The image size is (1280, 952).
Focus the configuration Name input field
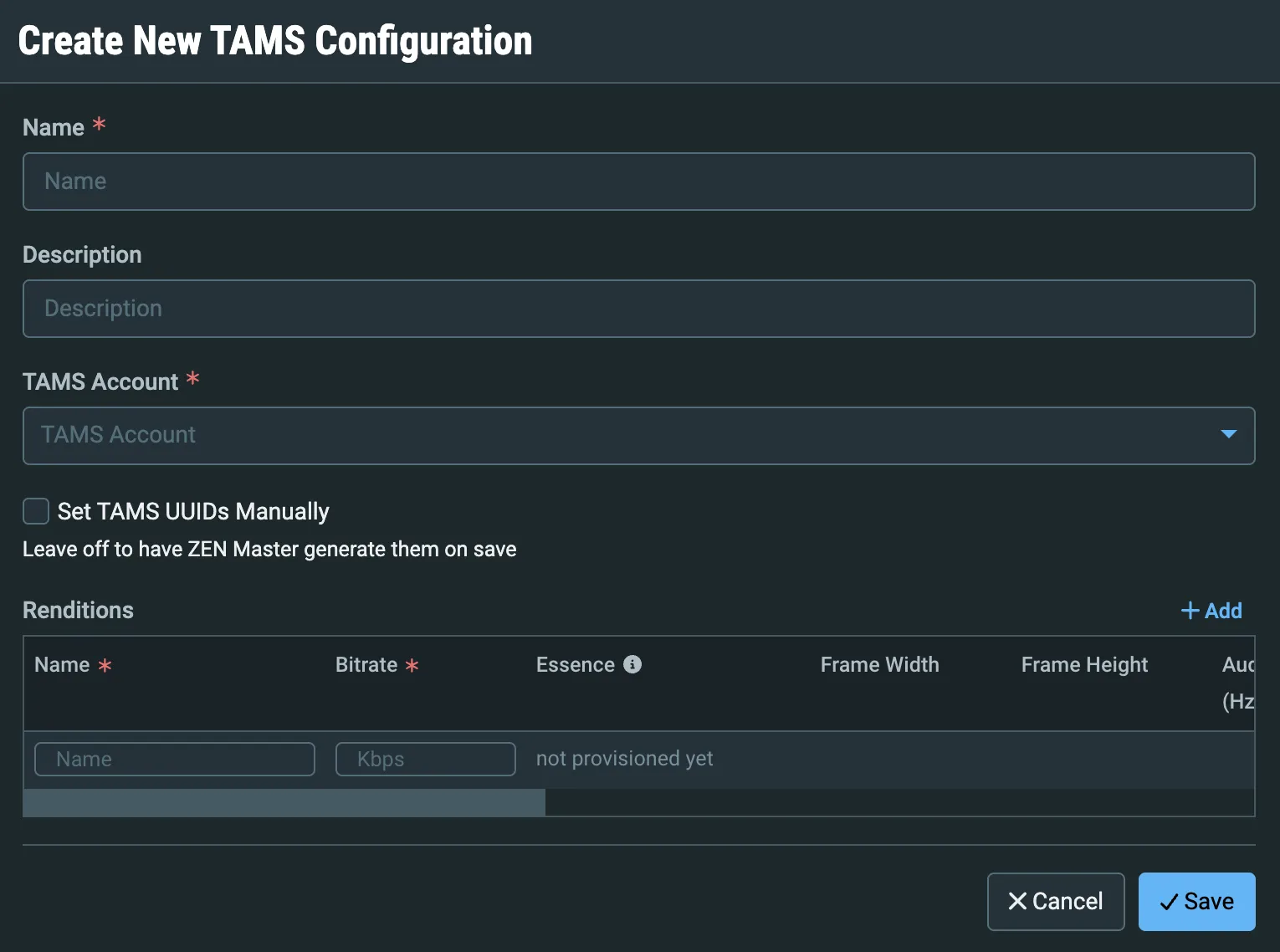point(638,182)
